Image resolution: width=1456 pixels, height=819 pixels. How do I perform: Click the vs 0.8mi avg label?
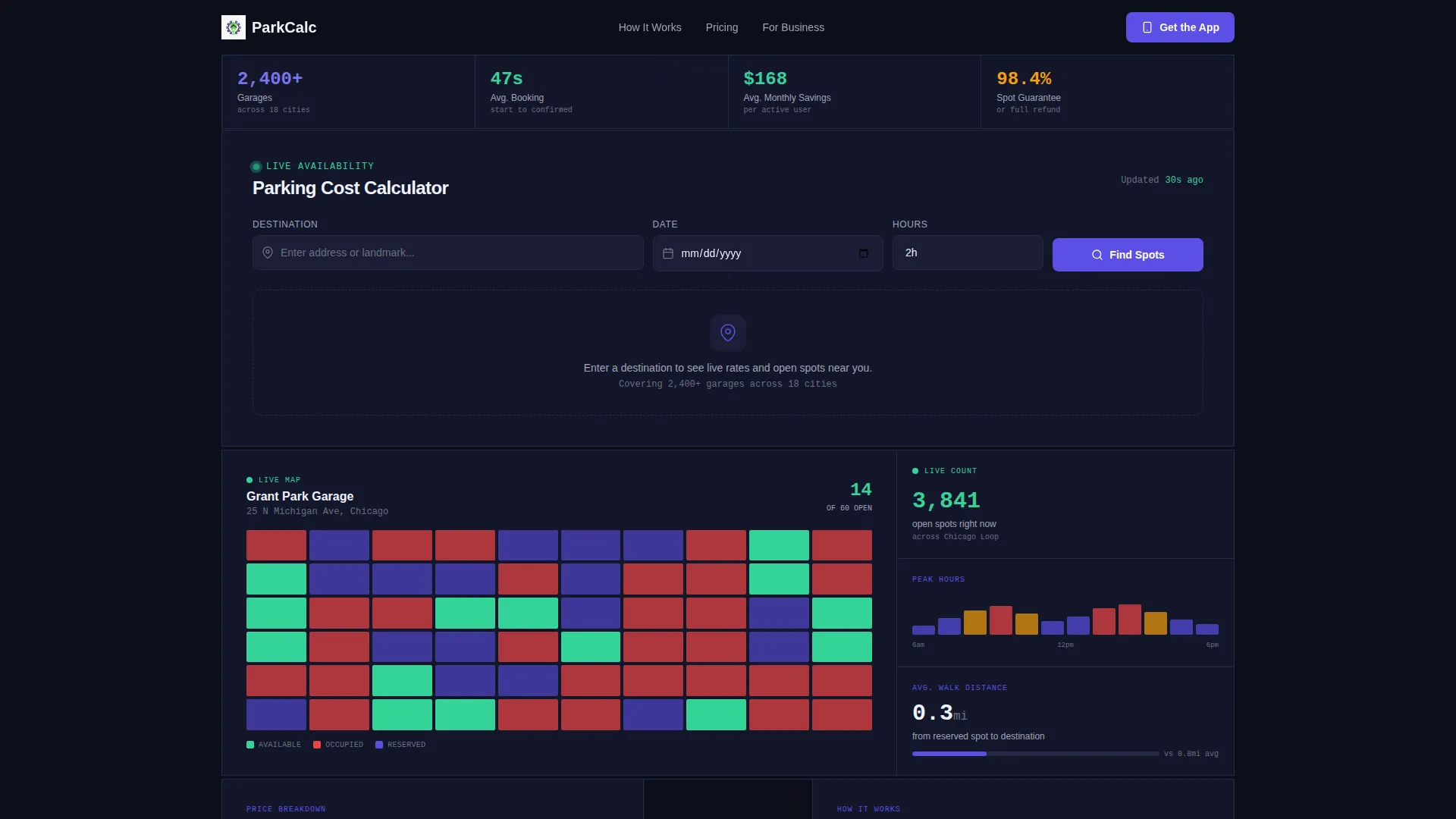(x=1191, y=754)
